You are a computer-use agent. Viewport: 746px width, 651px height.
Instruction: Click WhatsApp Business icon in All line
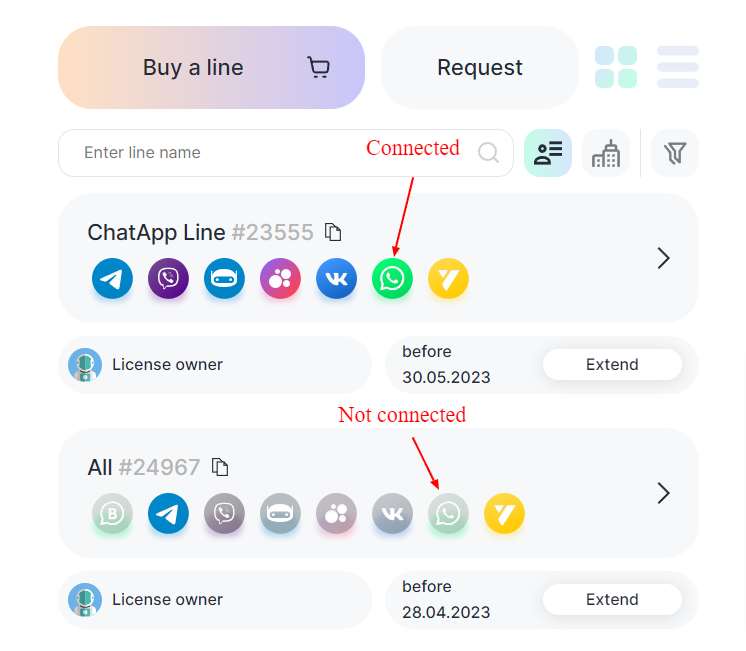tap(112, 514)
